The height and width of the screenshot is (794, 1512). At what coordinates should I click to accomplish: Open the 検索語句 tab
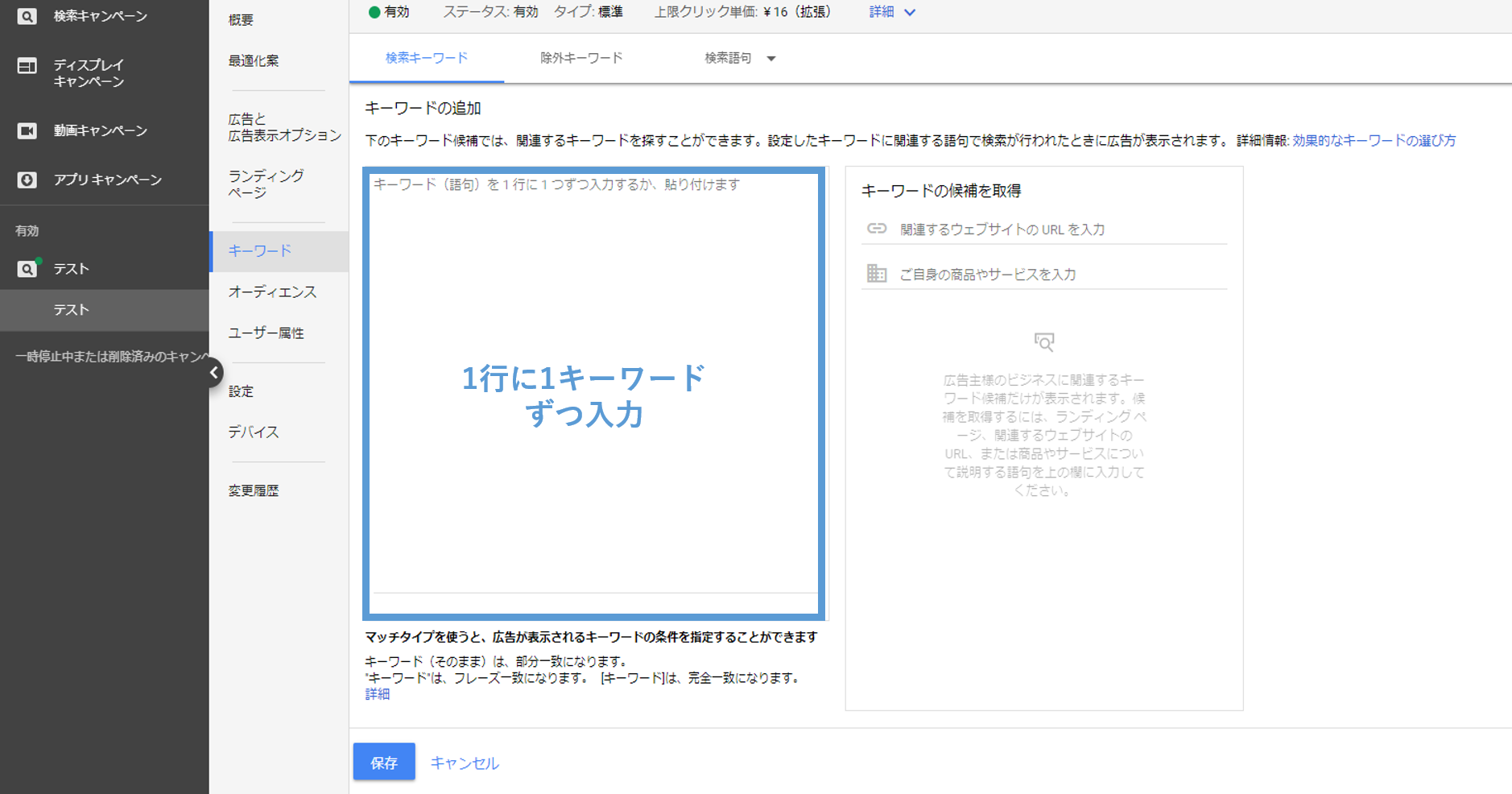(x=728, y=58)
